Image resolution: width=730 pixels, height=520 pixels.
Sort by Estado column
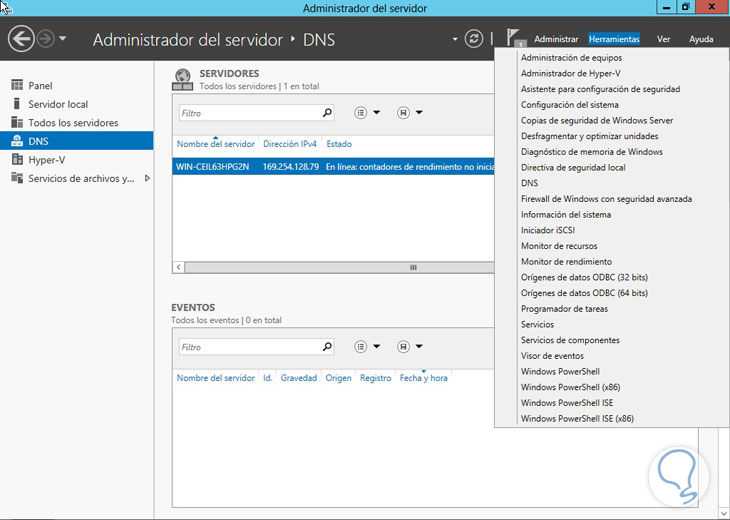(339, 144)
